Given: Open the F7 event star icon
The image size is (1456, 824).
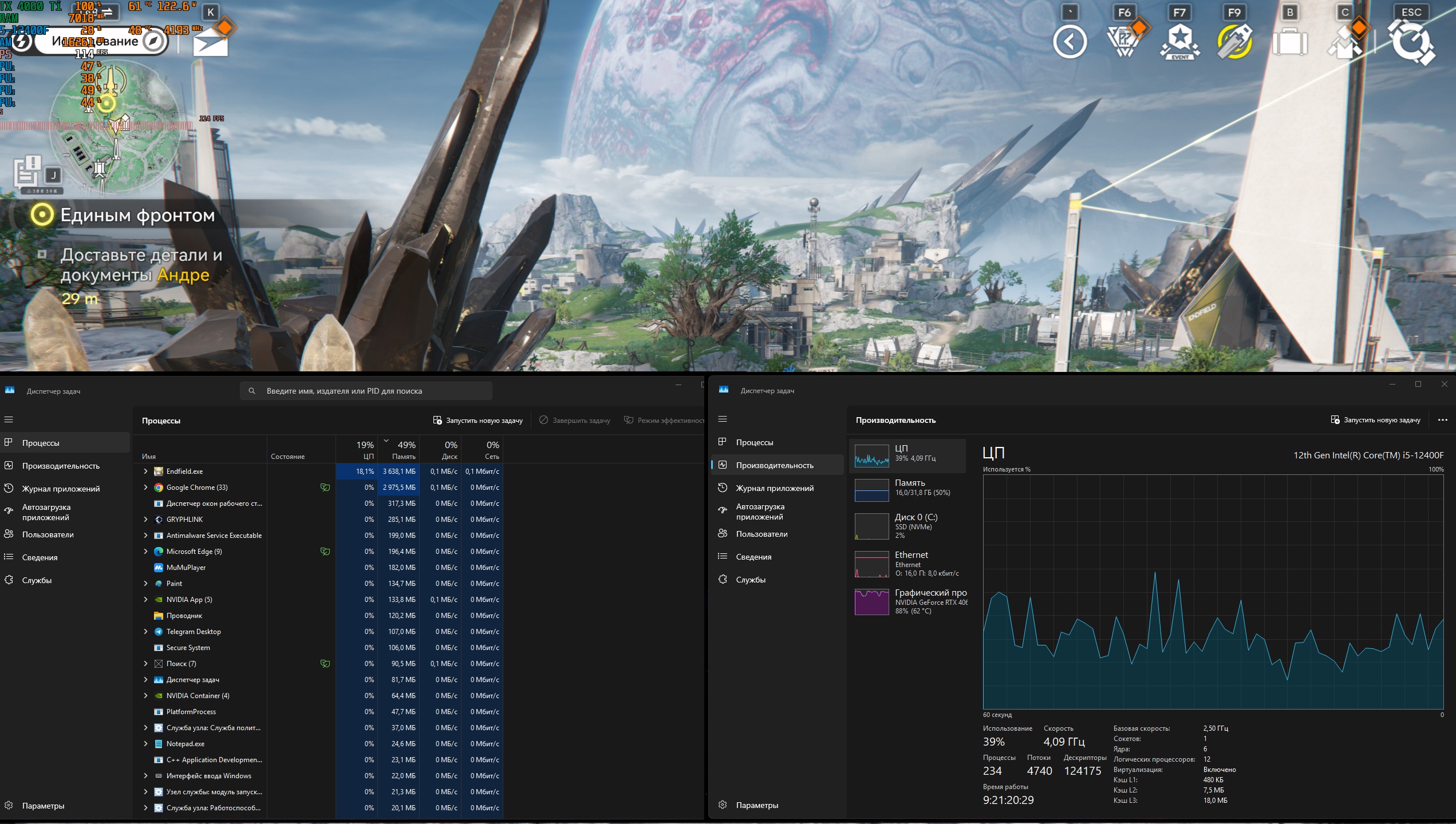Looking at the screenshot, I should tap(1179, 42).
